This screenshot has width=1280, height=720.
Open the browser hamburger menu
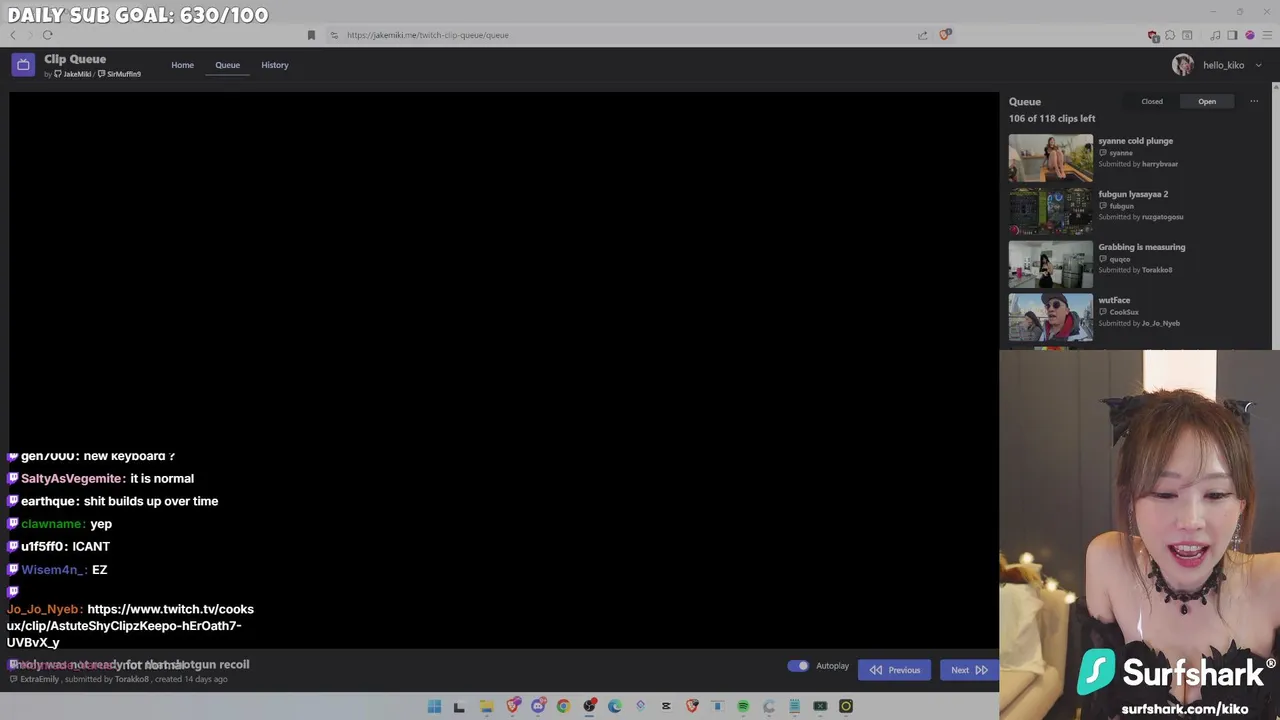point(1267,35)
